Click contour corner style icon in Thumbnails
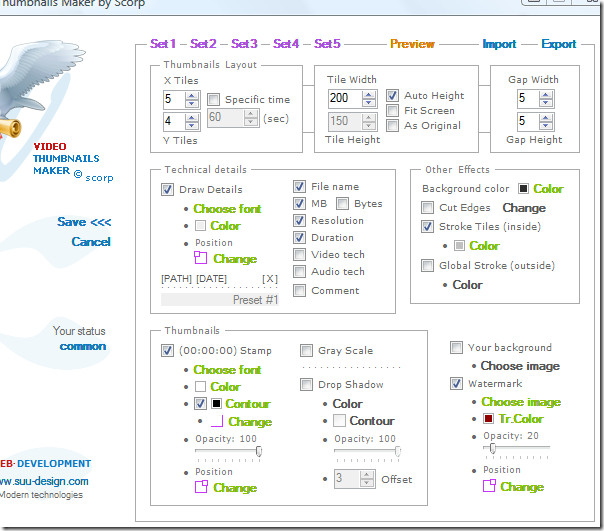The width and height of the screenshot is (604, 531). click(217, 421)
